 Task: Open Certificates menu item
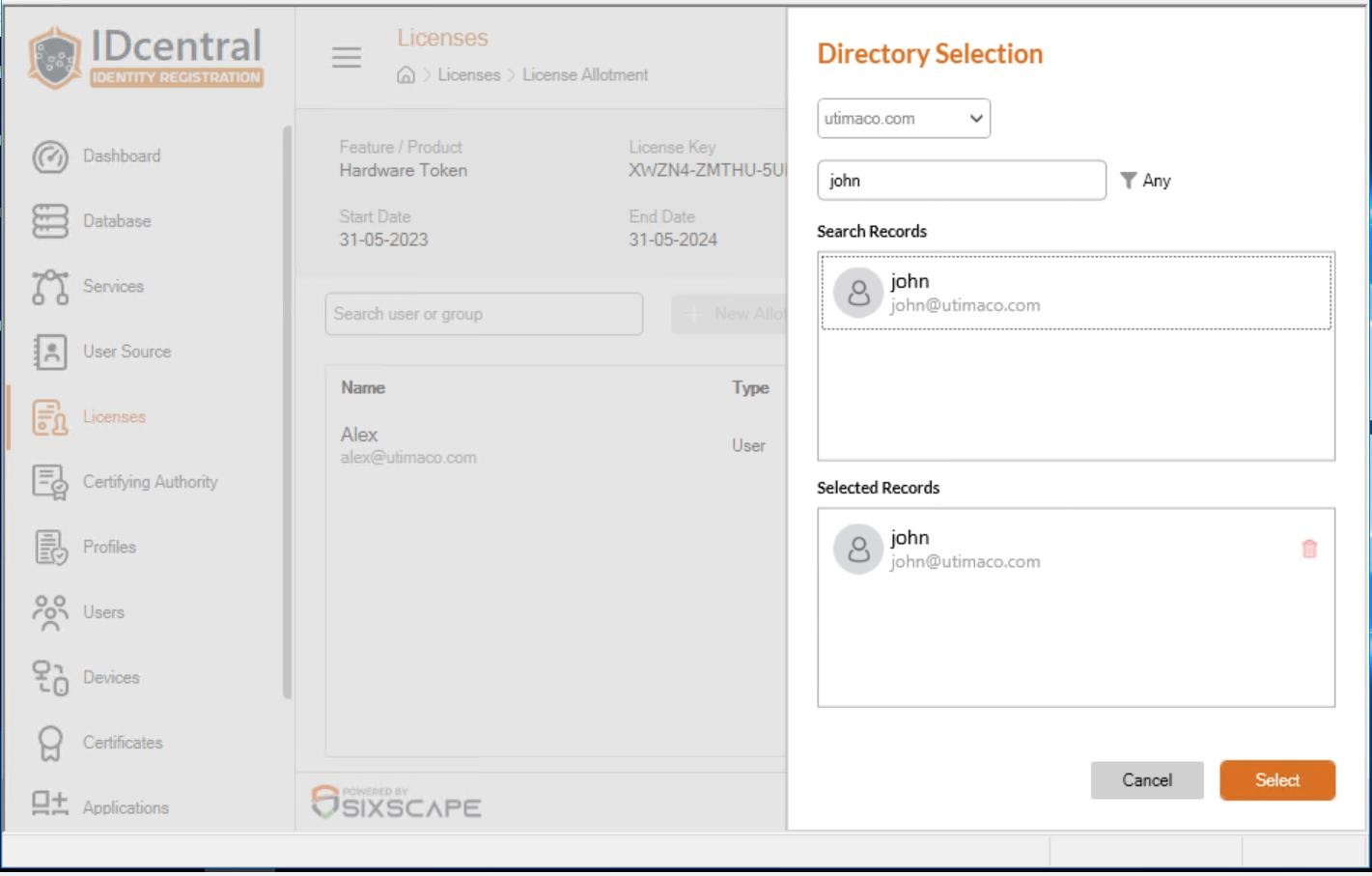coord(123,743)
